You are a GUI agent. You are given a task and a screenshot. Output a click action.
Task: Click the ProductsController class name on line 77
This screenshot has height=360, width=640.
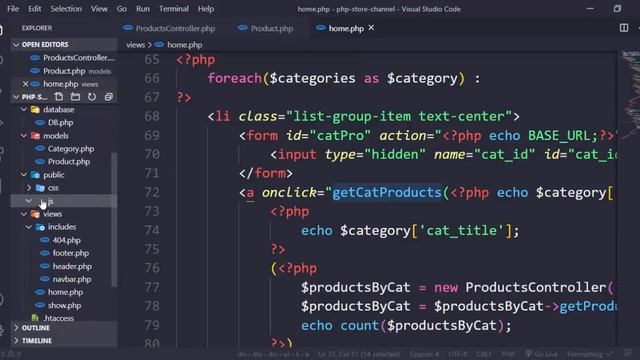[536, 287]
